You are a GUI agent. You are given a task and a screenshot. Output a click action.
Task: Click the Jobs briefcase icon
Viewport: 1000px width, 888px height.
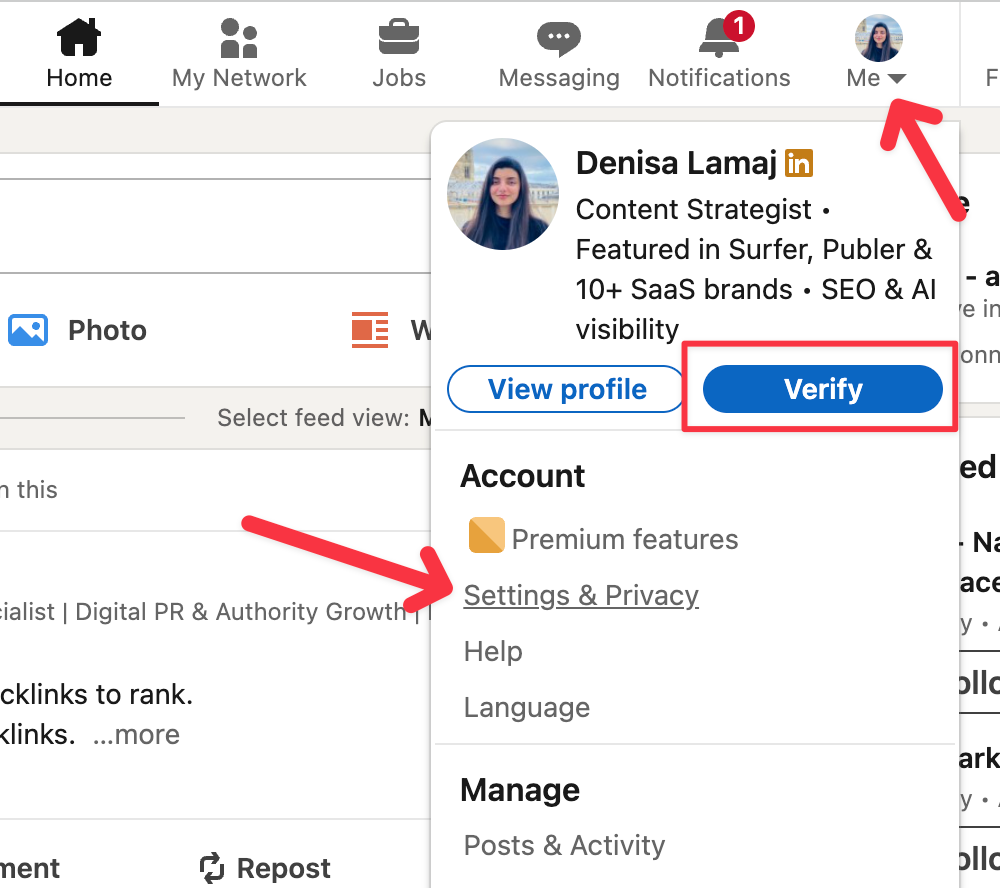(398, 34)
